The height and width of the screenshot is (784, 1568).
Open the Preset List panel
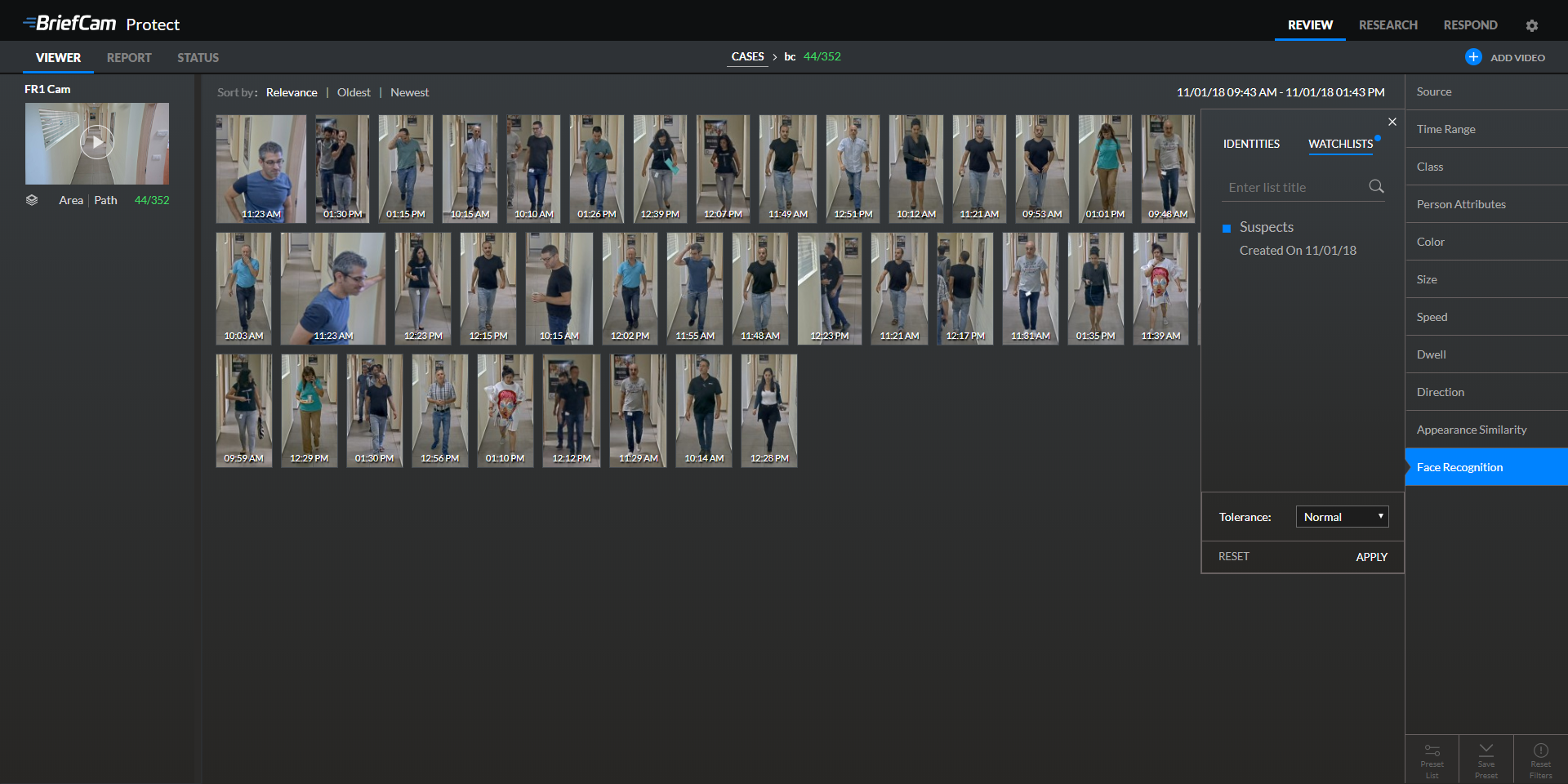point(1432,758)
